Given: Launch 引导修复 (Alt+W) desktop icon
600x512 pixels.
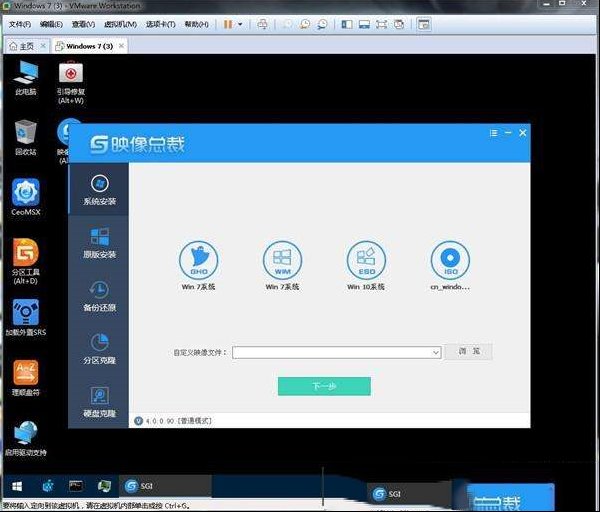Looking at the screenshot, I should [71, 82].
